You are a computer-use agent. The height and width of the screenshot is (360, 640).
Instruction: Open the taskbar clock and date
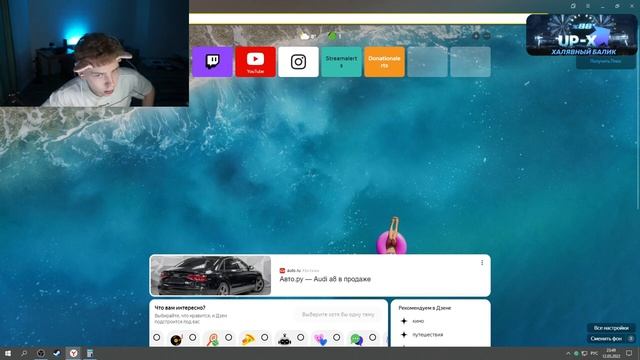(611, 353)
